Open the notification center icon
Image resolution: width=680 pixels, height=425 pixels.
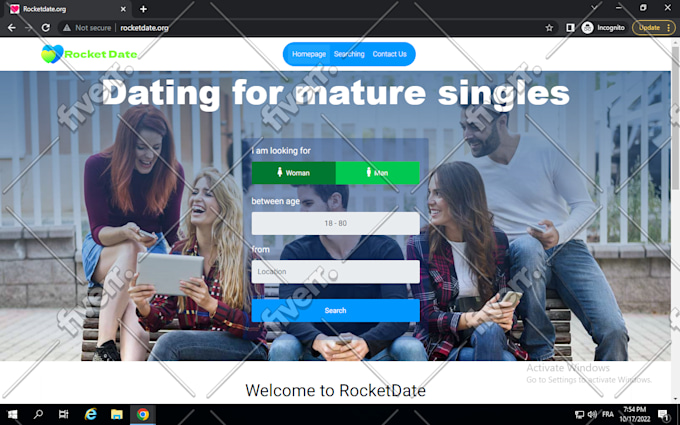tap(664, 415)
